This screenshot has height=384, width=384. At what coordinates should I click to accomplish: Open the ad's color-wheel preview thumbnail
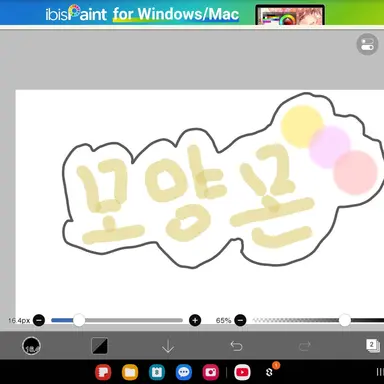tap(290, 15)
